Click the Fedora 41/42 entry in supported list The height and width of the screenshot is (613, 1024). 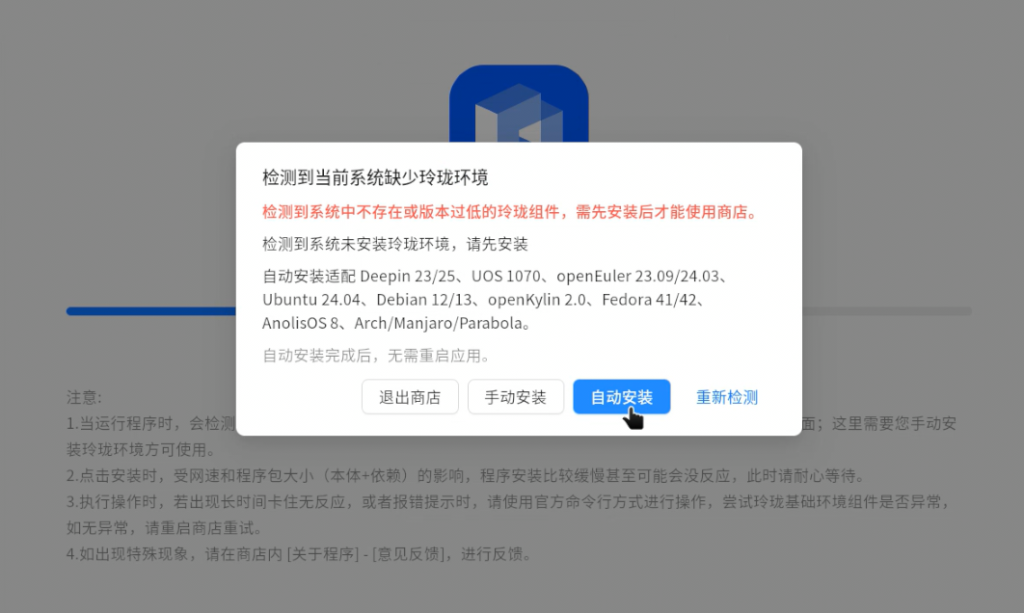(649, 300)
